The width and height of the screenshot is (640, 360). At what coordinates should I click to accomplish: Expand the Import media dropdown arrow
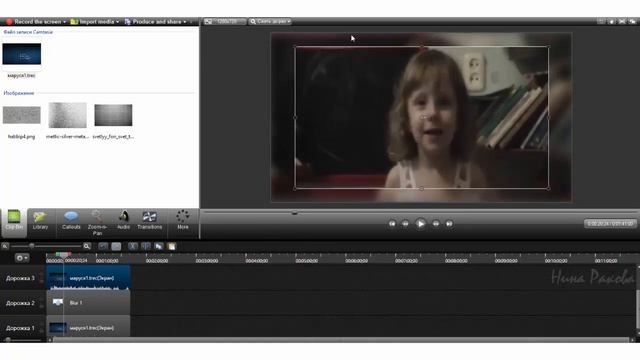(118, 22)
